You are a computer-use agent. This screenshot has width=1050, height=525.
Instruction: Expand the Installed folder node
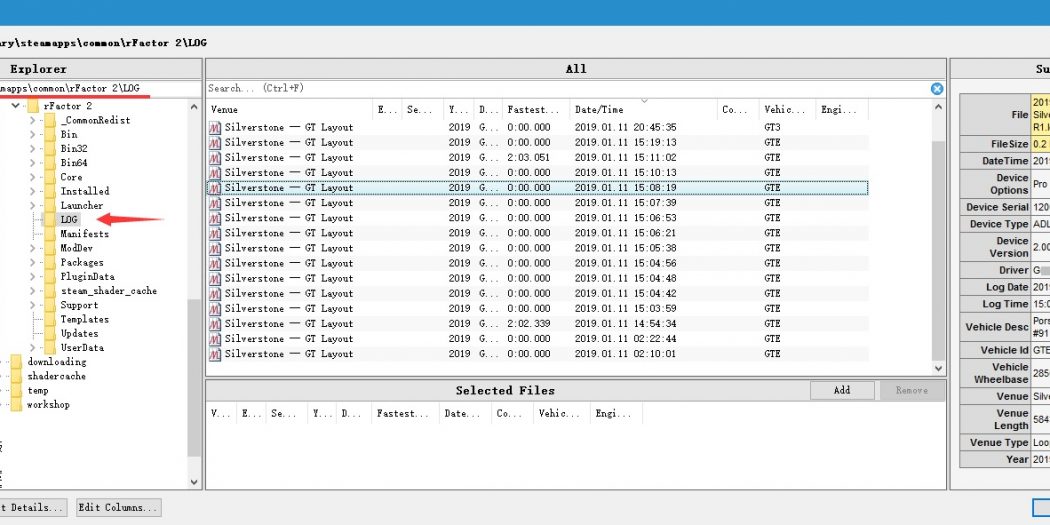pyautogui.click(x=32, y=191)
